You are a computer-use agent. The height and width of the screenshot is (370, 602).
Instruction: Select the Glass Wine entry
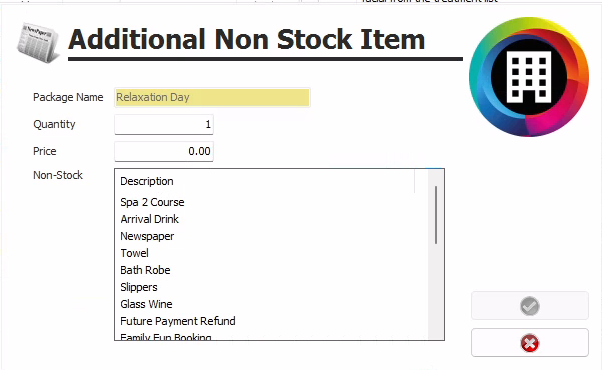[146, 304]
